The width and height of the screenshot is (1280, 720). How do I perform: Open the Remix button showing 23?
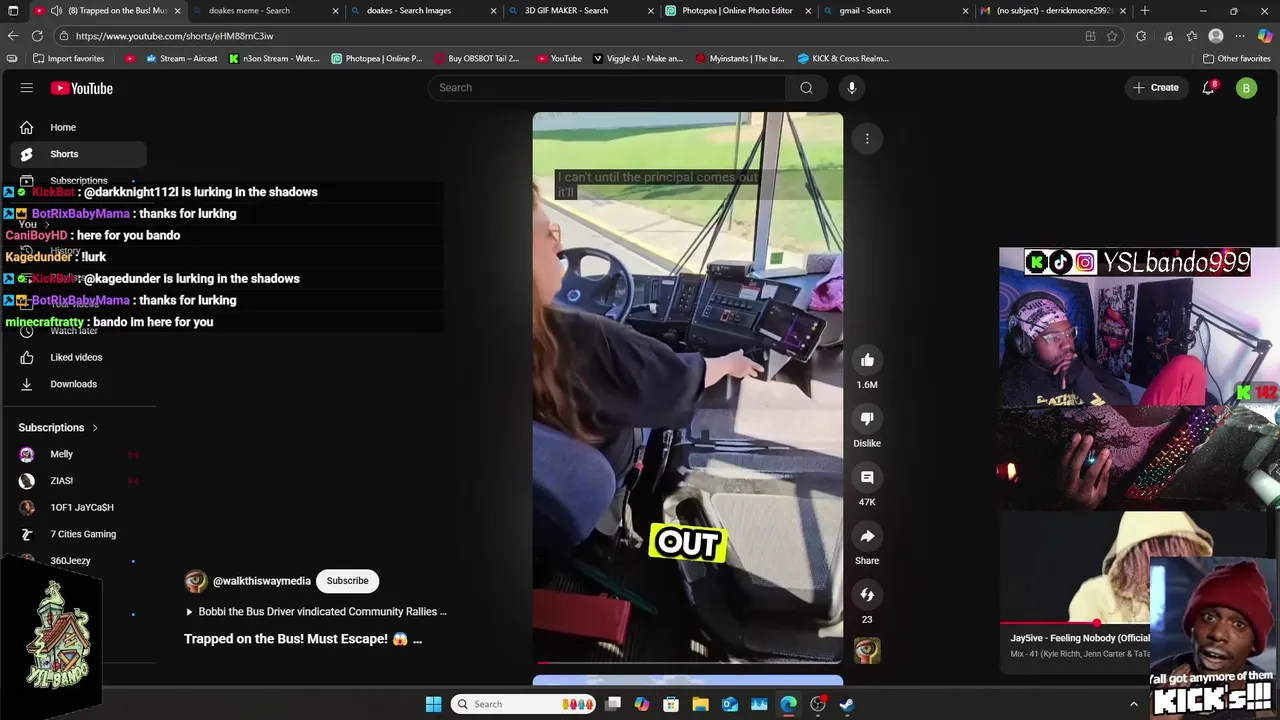pyautogui.click(x=867, y=595)
